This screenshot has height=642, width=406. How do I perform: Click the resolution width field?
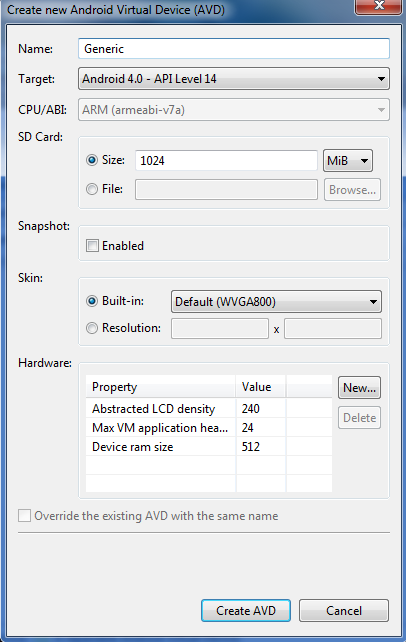[220, 329]
